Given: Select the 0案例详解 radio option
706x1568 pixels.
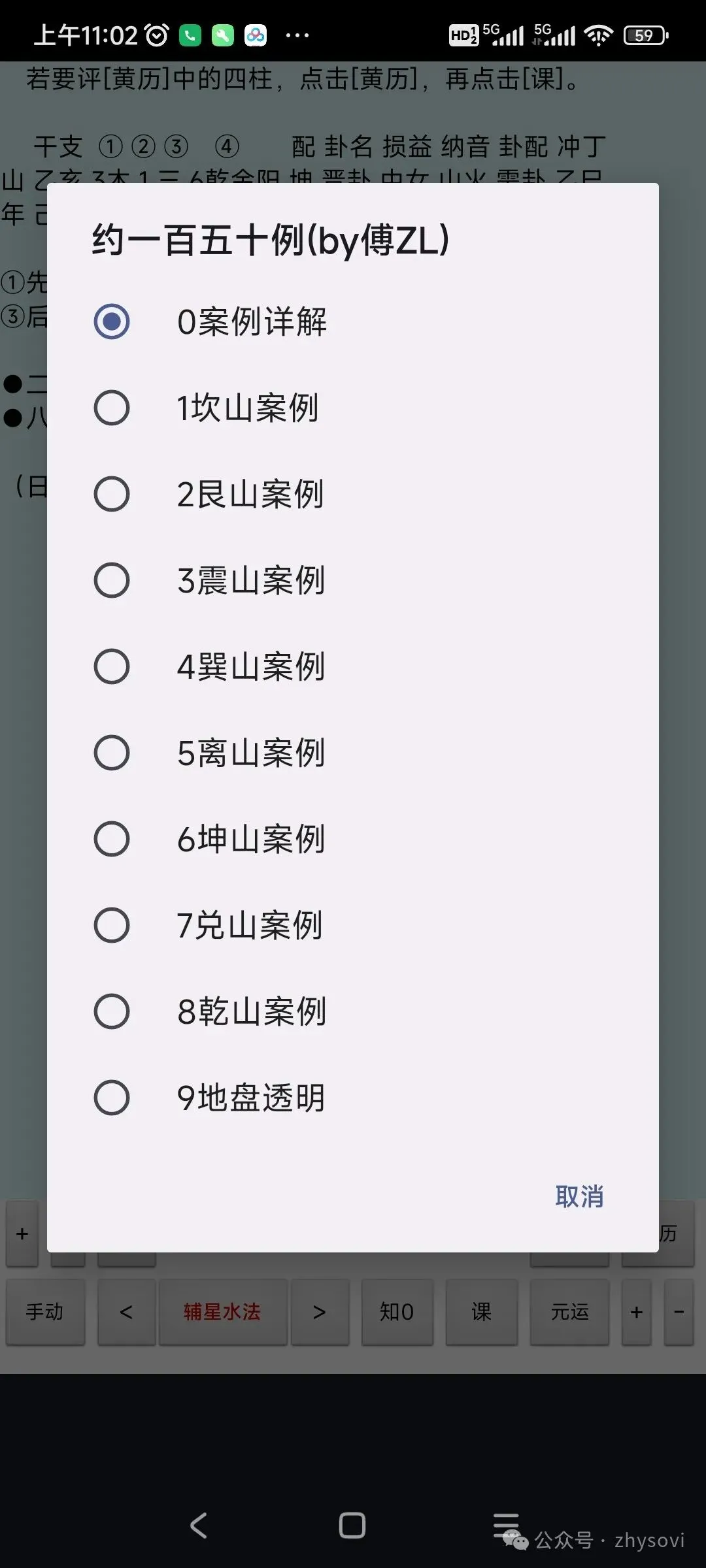Looking at the screenshot, I should pos(353,321).
